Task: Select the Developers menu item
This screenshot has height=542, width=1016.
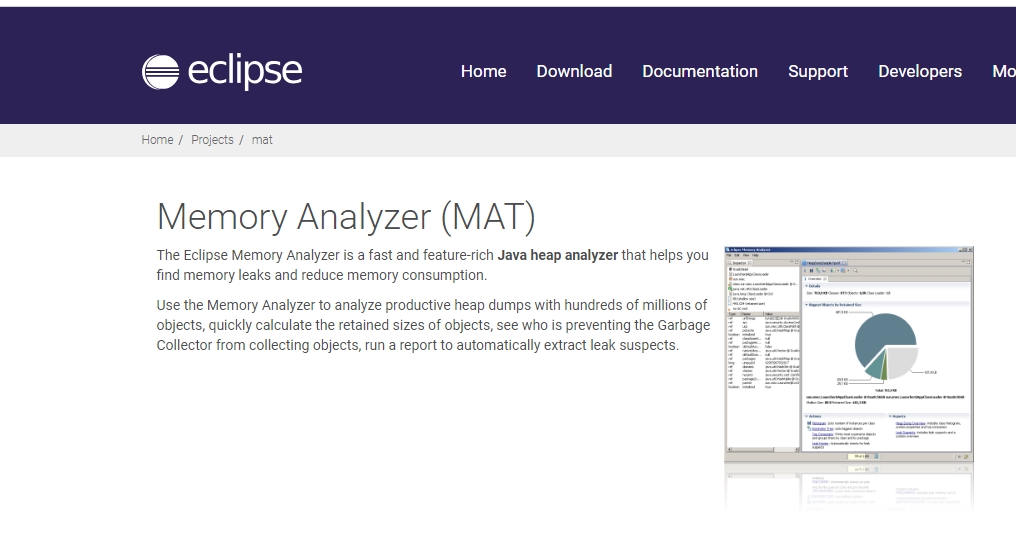Action: coord(919,71)
